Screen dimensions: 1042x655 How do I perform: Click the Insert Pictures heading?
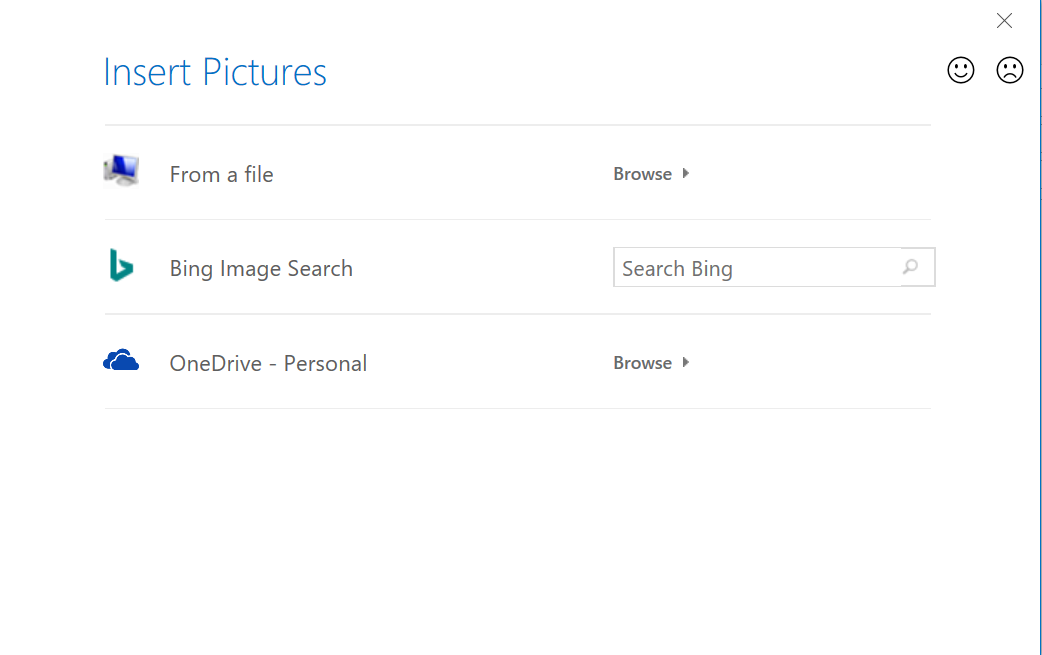[x=213, y=72]
